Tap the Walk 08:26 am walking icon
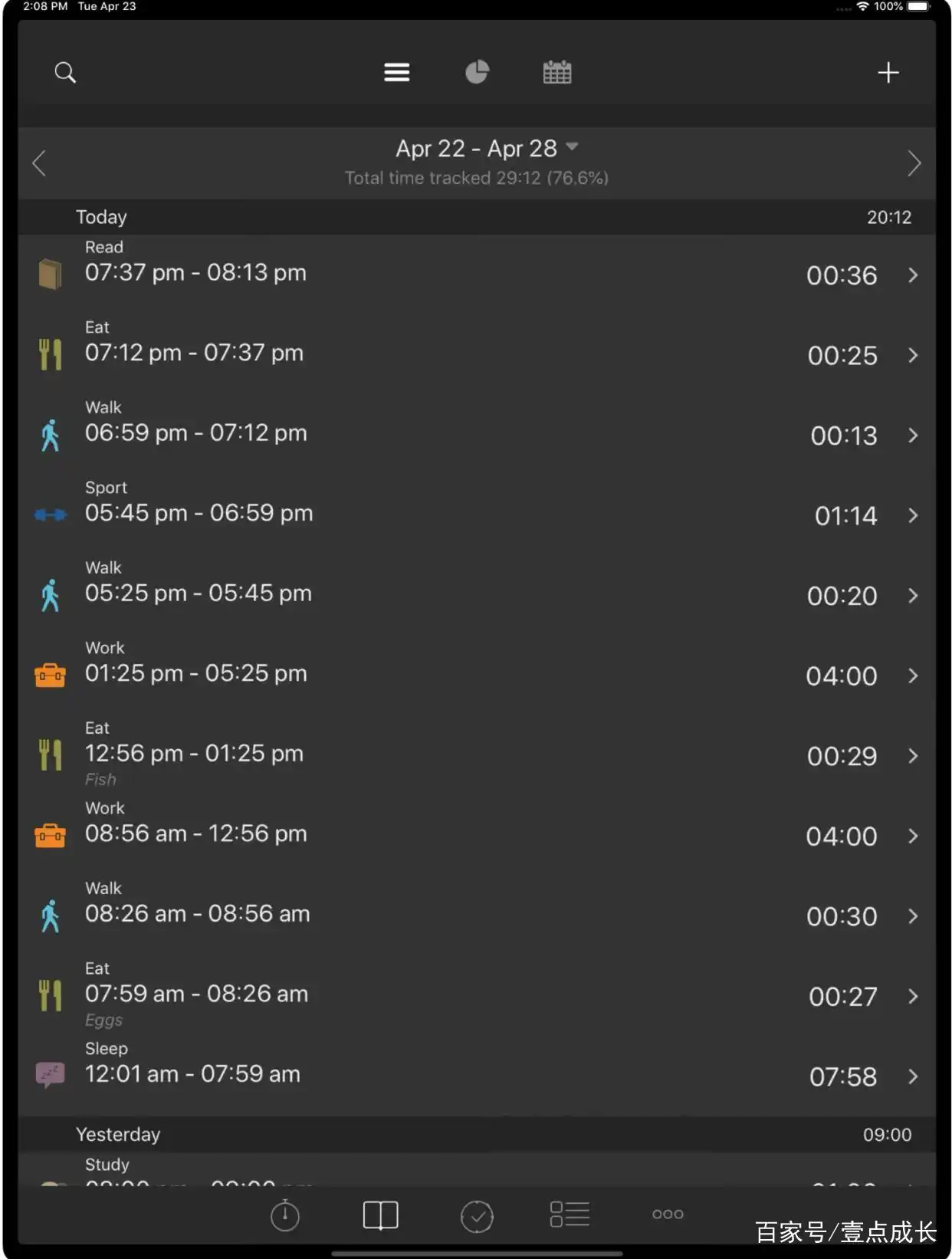952x1259 pixels. pos(51,915)
